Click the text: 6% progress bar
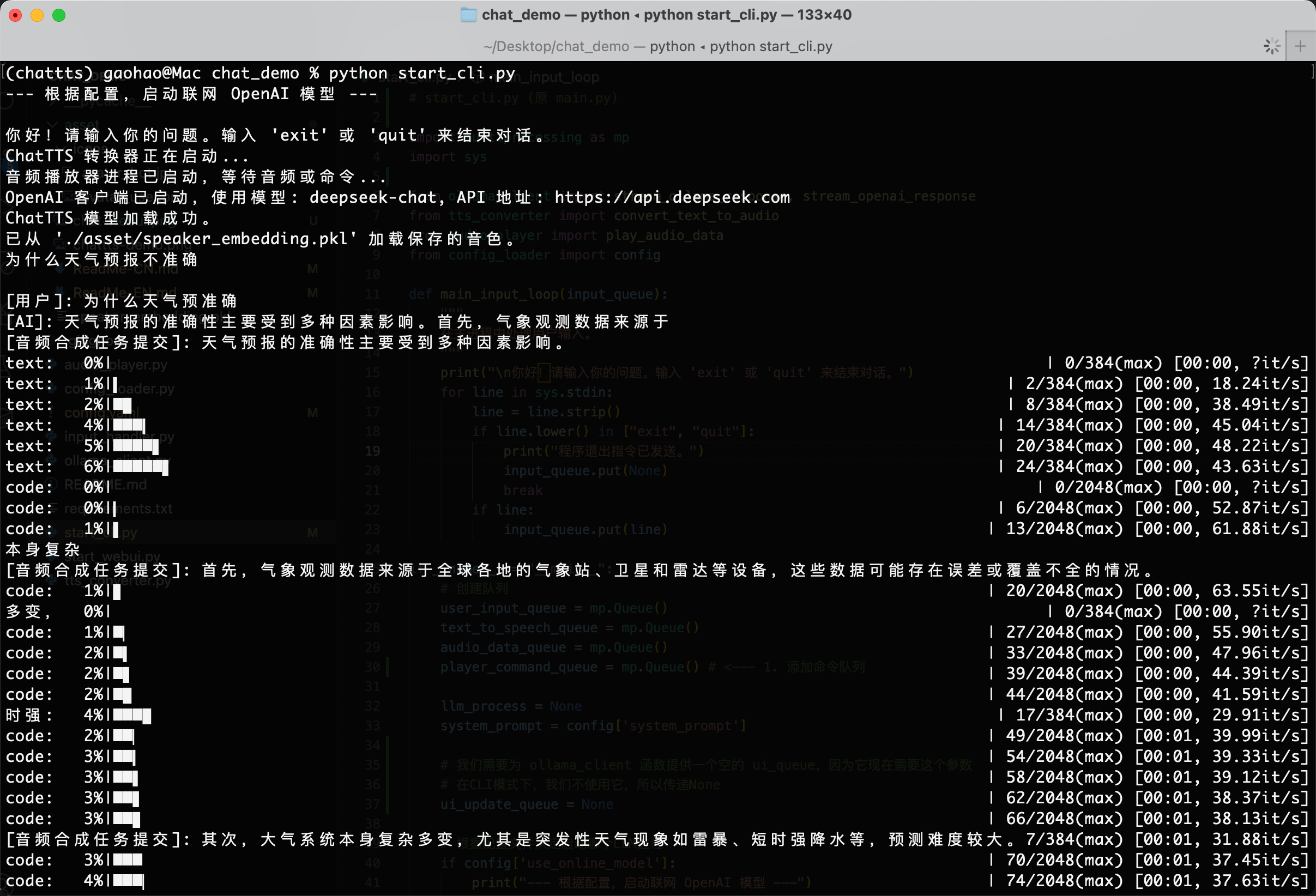Image resolution: width=1316 pixels, height=896 pixels. pyautogui.click(x=140, y=467)
